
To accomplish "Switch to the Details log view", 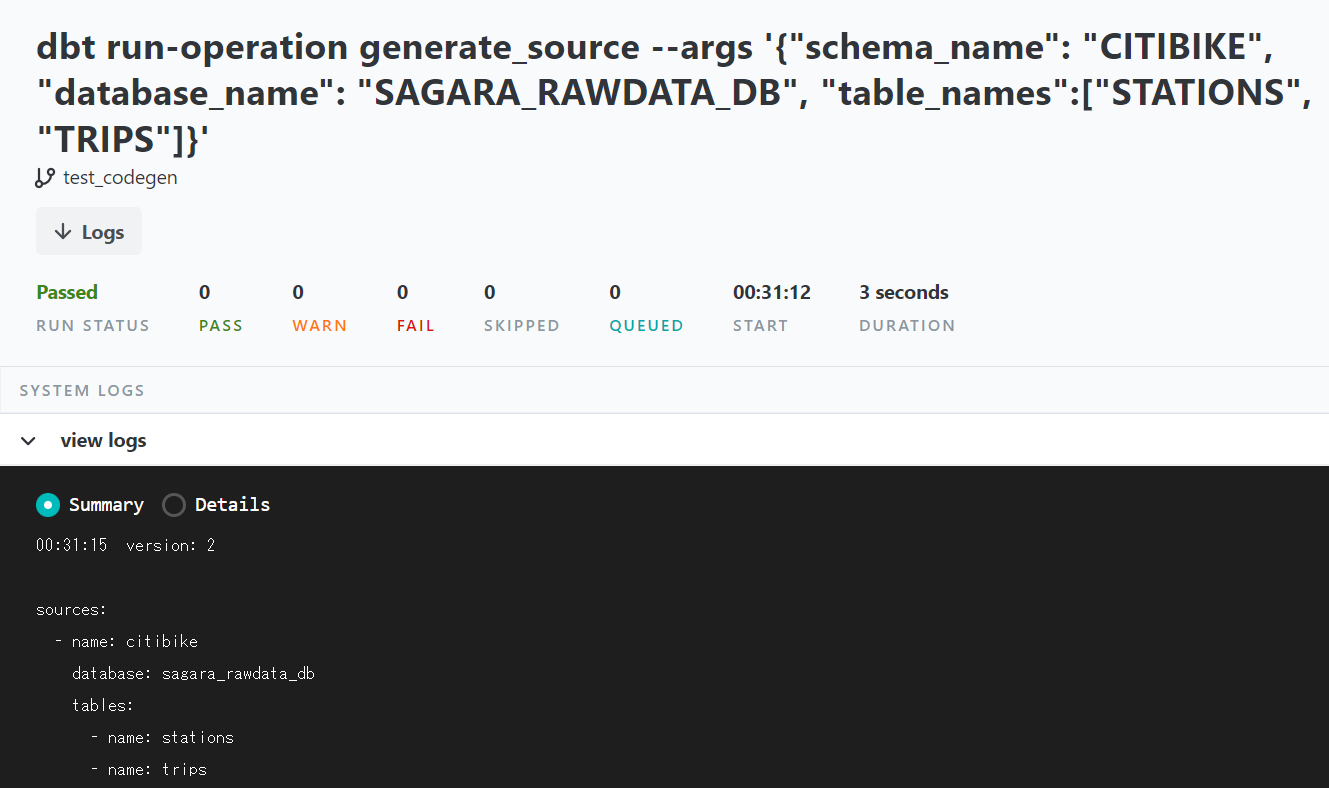I will (x=216, y=505).
